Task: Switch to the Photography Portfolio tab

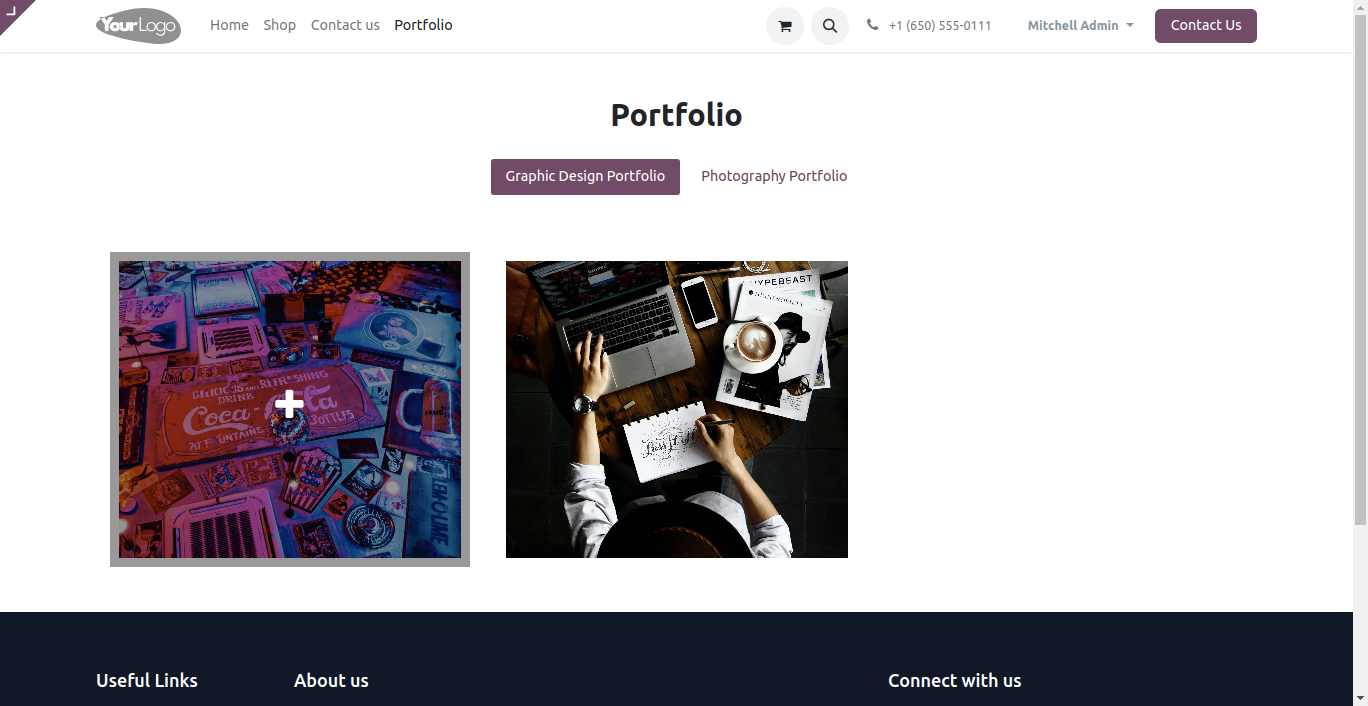Action: tap(774, 176)
